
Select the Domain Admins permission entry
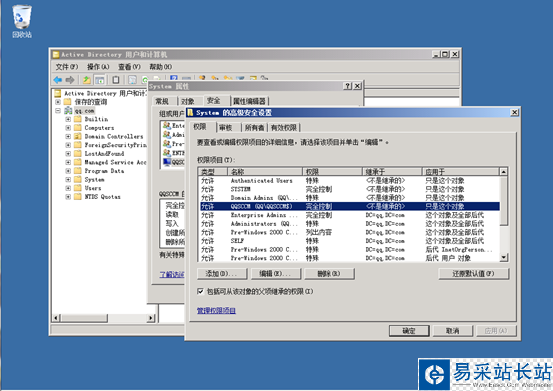(x=349, y=198)
